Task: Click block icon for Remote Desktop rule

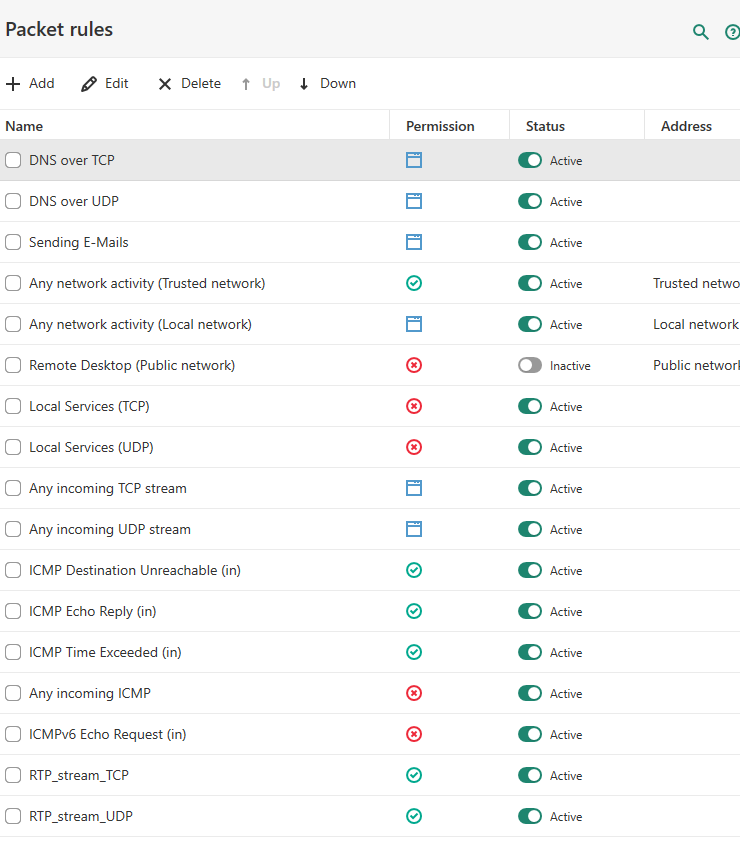Action: click(x=414, y=365)
